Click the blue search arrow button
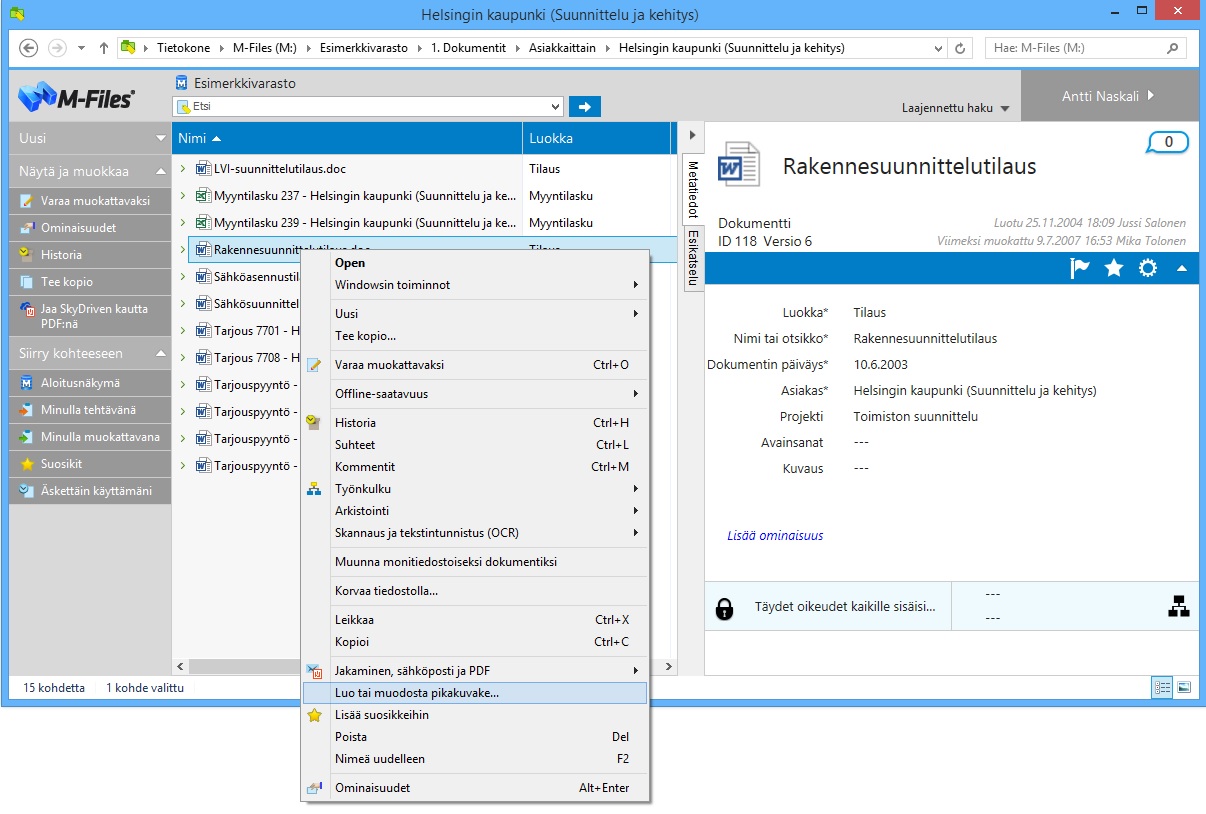The image size is (1206, 814). (x=584, y=106)
